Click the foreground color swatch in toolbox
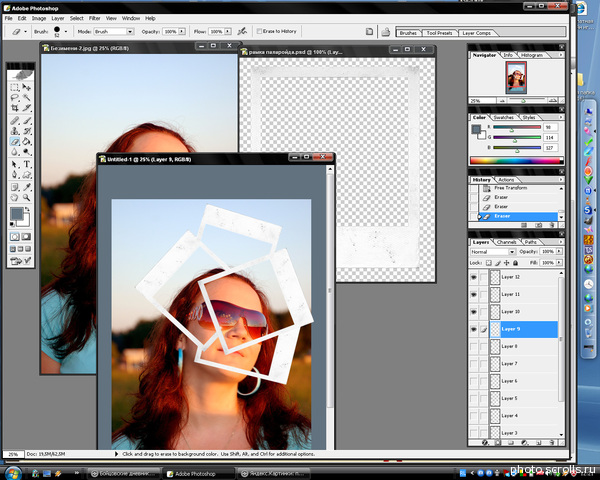This screenshot has height=480, width=600. [x=16, y=214]
